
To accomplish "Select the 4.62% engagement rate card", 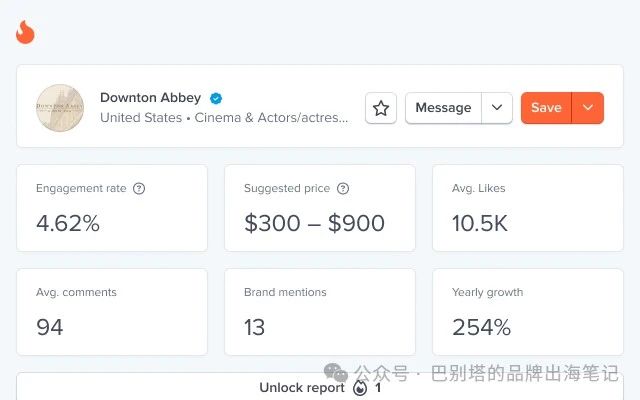I will [x=112, y=208].
